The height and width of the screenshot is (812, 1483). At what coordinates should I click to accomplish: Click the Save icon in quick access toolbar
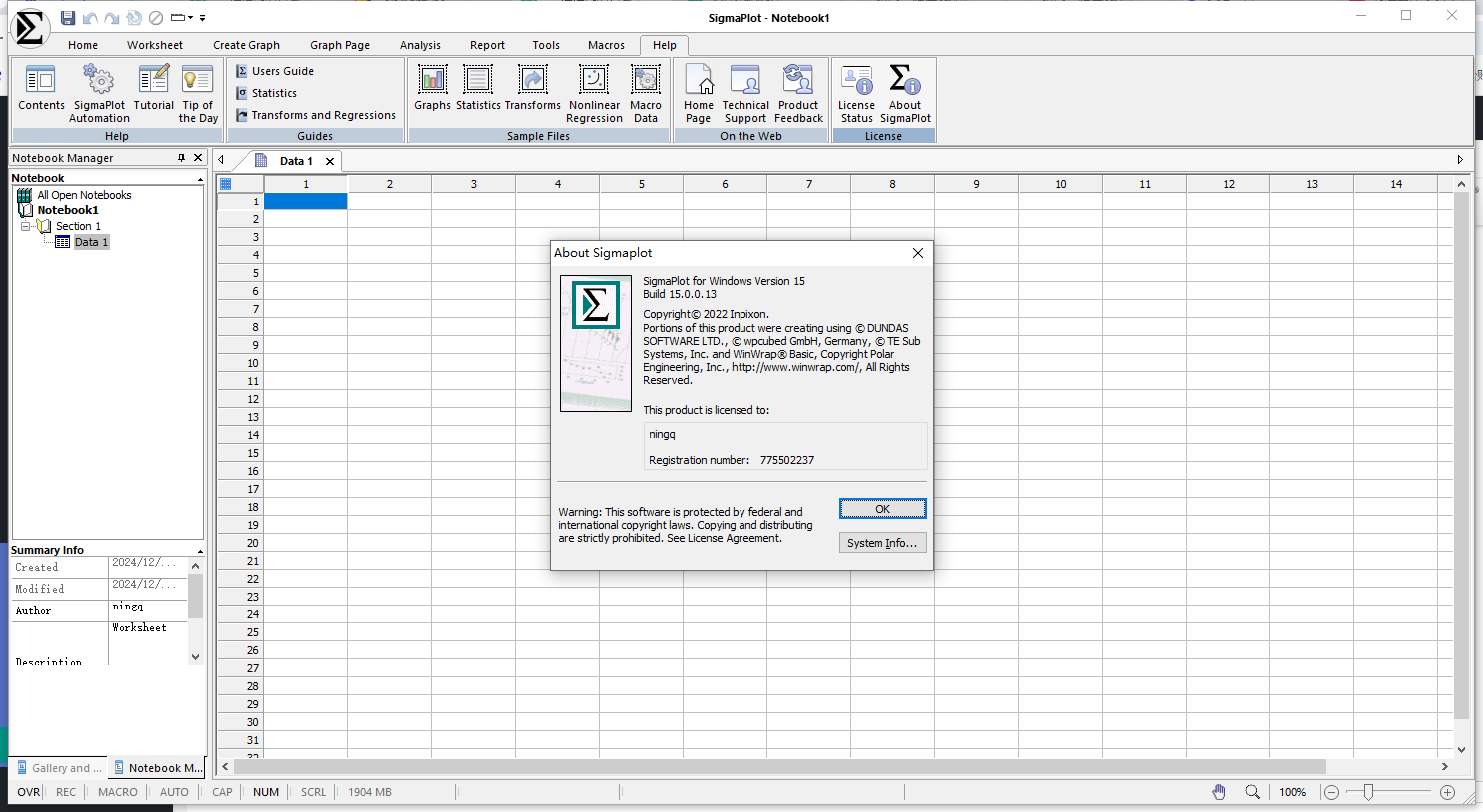(68, 18)
